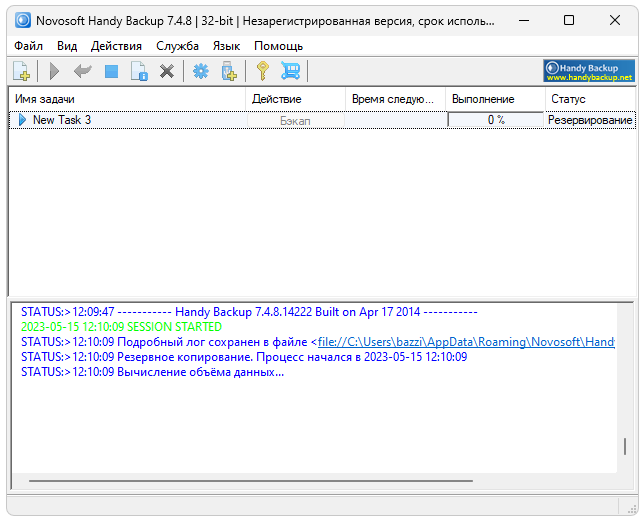
Task: Open the detailed log file link
Action: pyautogui.click(x=466, y=342)
